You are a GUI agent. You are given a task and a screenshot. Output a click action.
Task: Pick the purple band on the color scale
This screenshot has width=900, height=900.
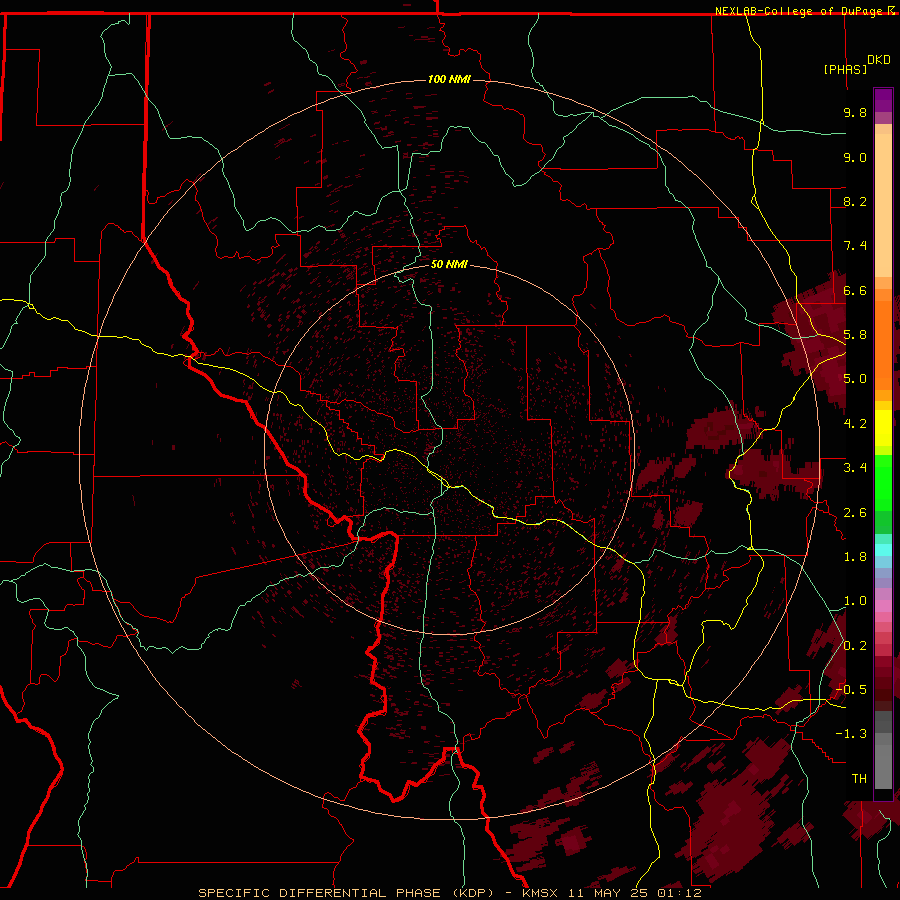click(x=883, y=100)
